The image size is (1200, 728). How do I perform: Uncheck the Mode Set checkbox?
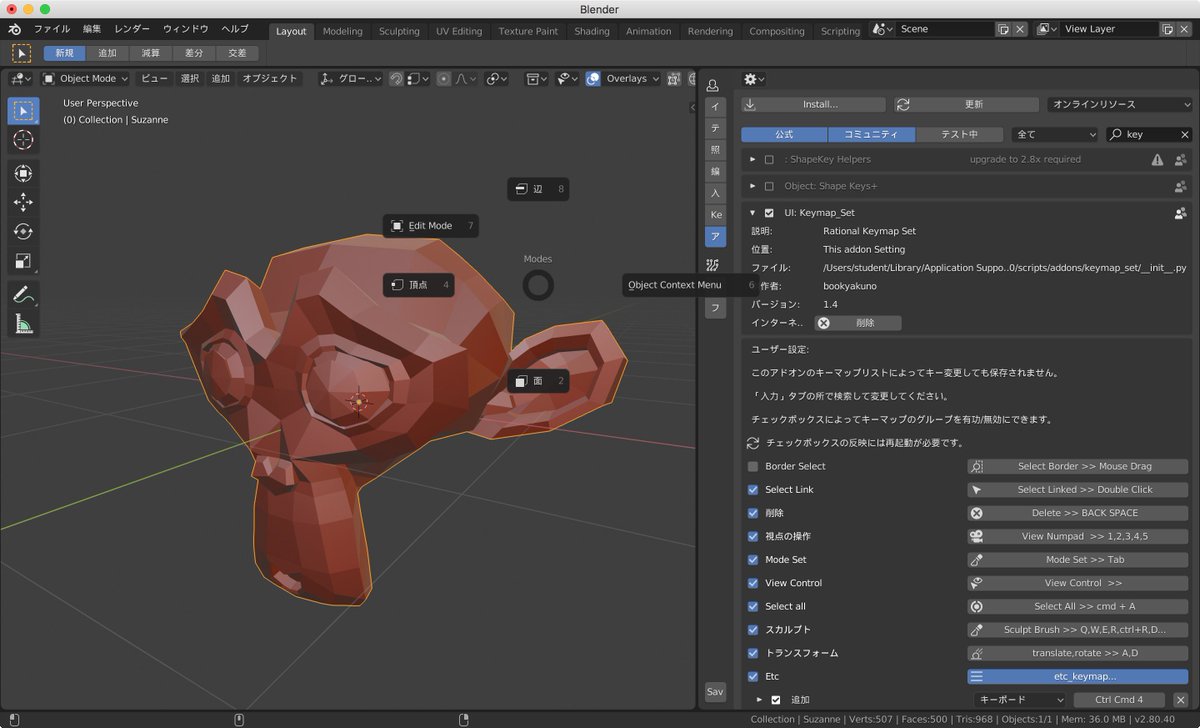(x=753, y=560)
